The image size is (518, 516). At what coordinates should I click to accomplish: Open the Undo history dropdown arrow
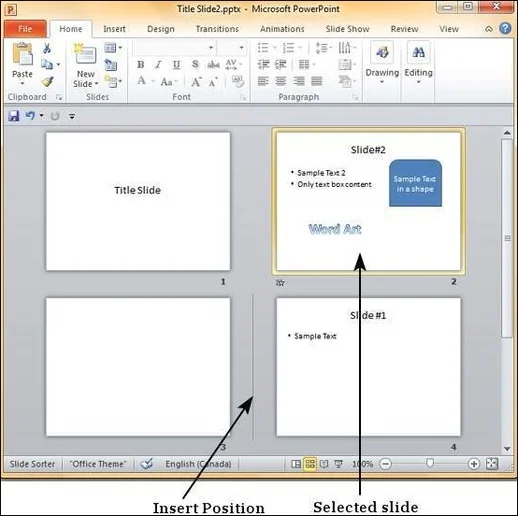coord(41,116)
